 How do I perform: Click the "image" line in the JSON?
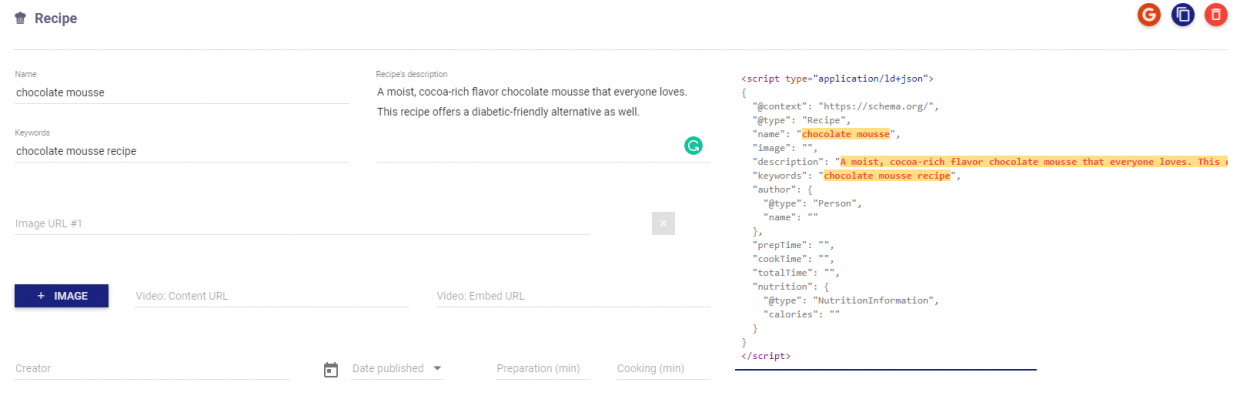(784, 147)
